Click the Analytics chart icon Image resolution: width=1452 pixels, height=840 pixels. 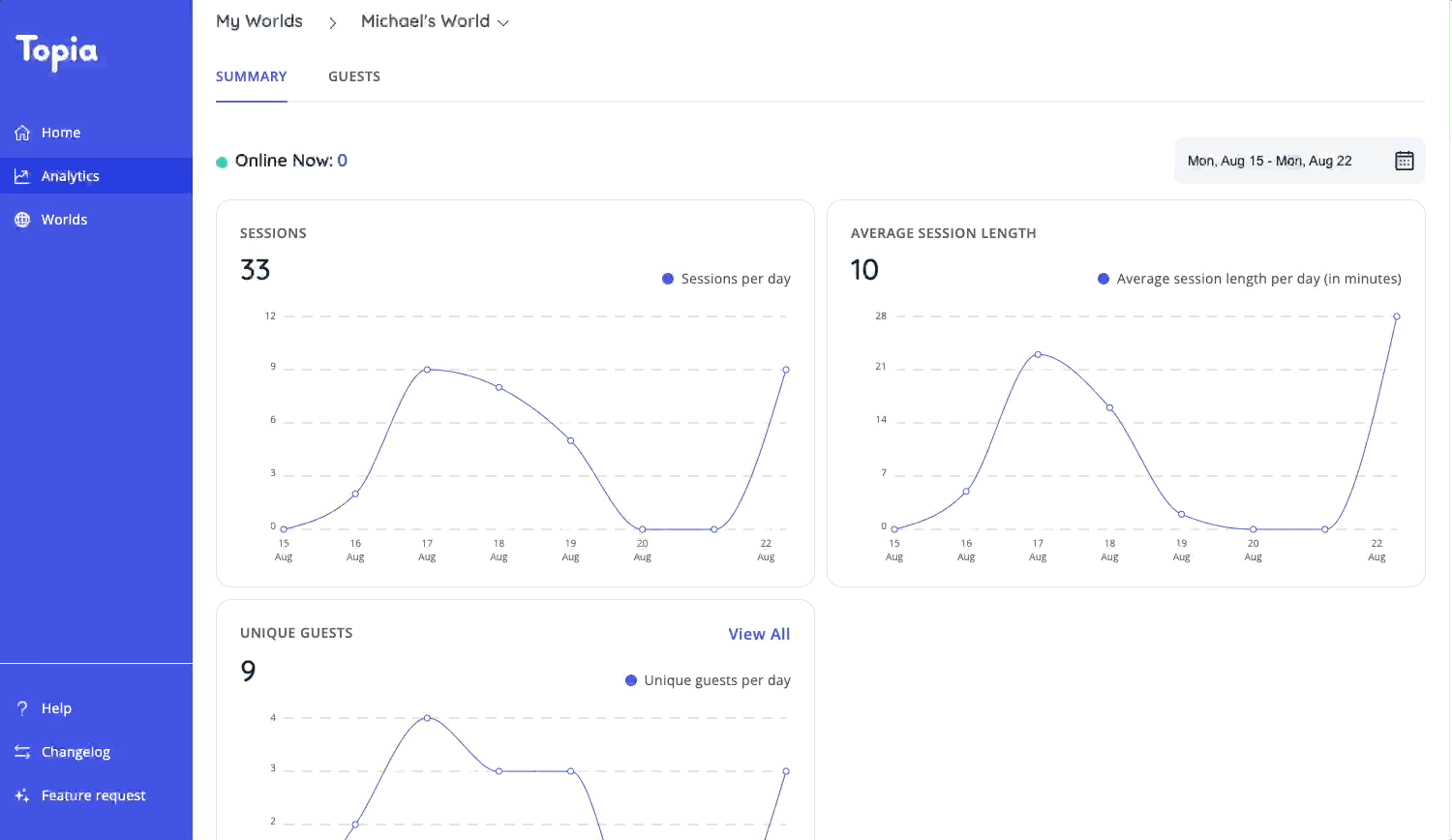point(22,176)
